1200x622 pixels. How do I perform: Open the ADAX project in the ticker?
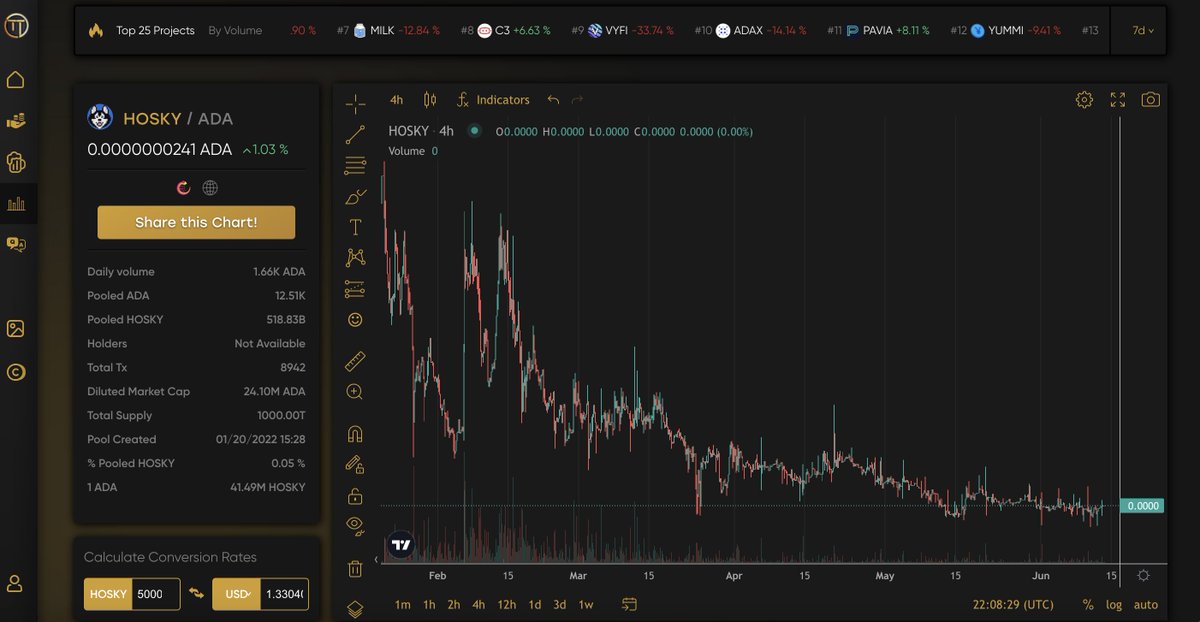pyautogui.click(x=750, y=30)
